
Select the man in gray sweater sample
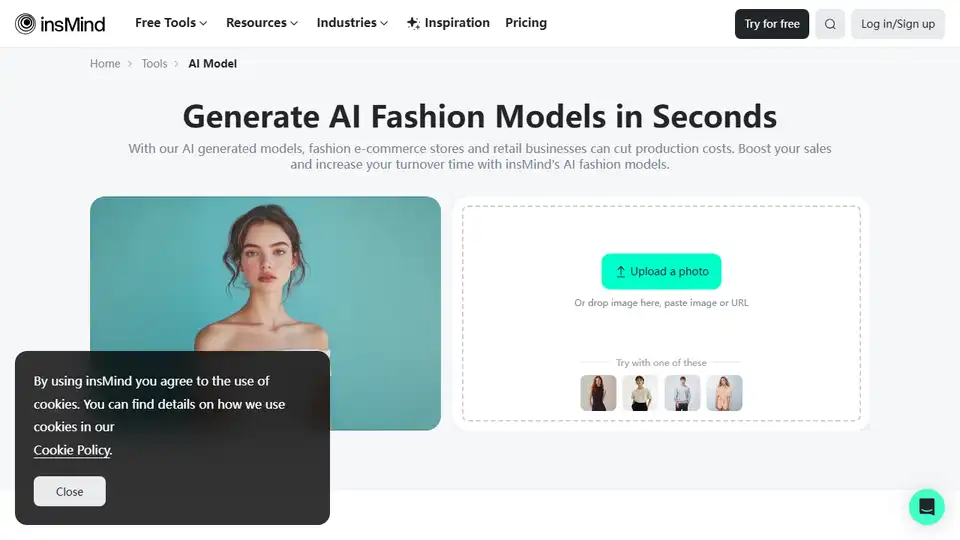(682, 393)
